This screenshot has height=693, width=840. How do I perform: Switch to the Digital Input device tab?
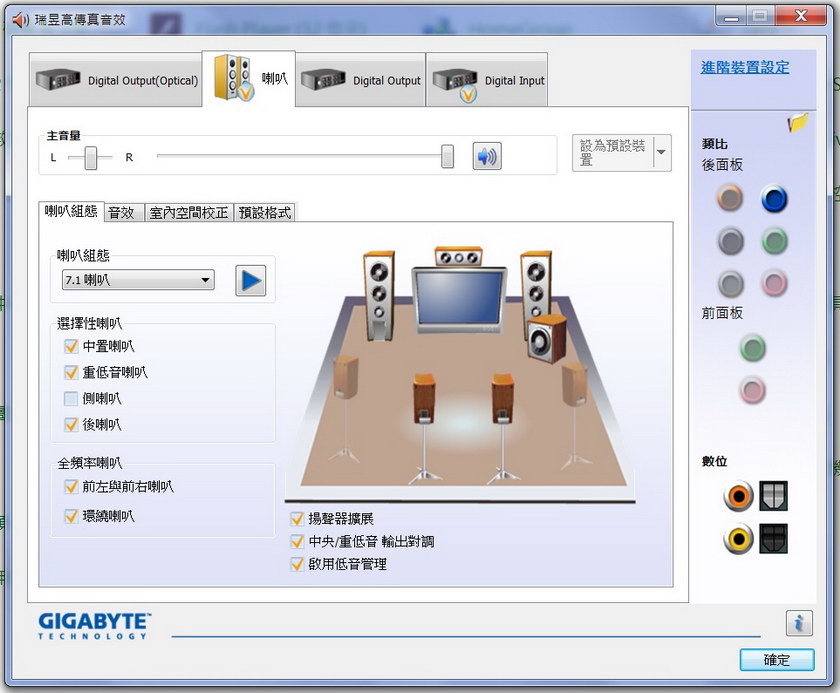(x=487, y=80)
